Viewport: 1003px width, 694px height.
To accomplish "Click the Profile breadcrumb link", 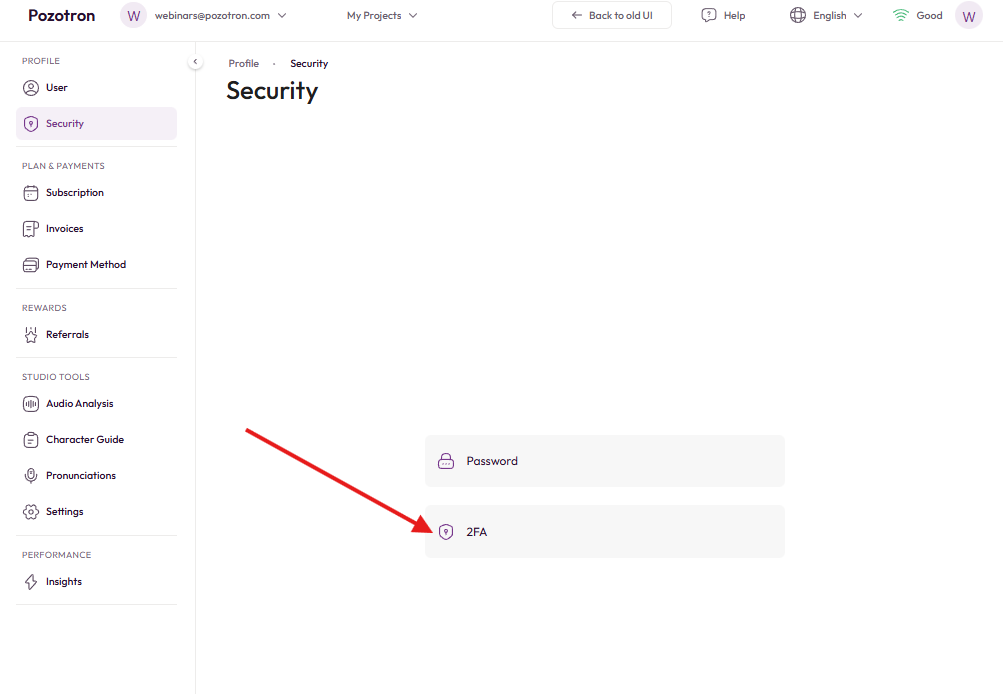I will [x=243, y=64].
